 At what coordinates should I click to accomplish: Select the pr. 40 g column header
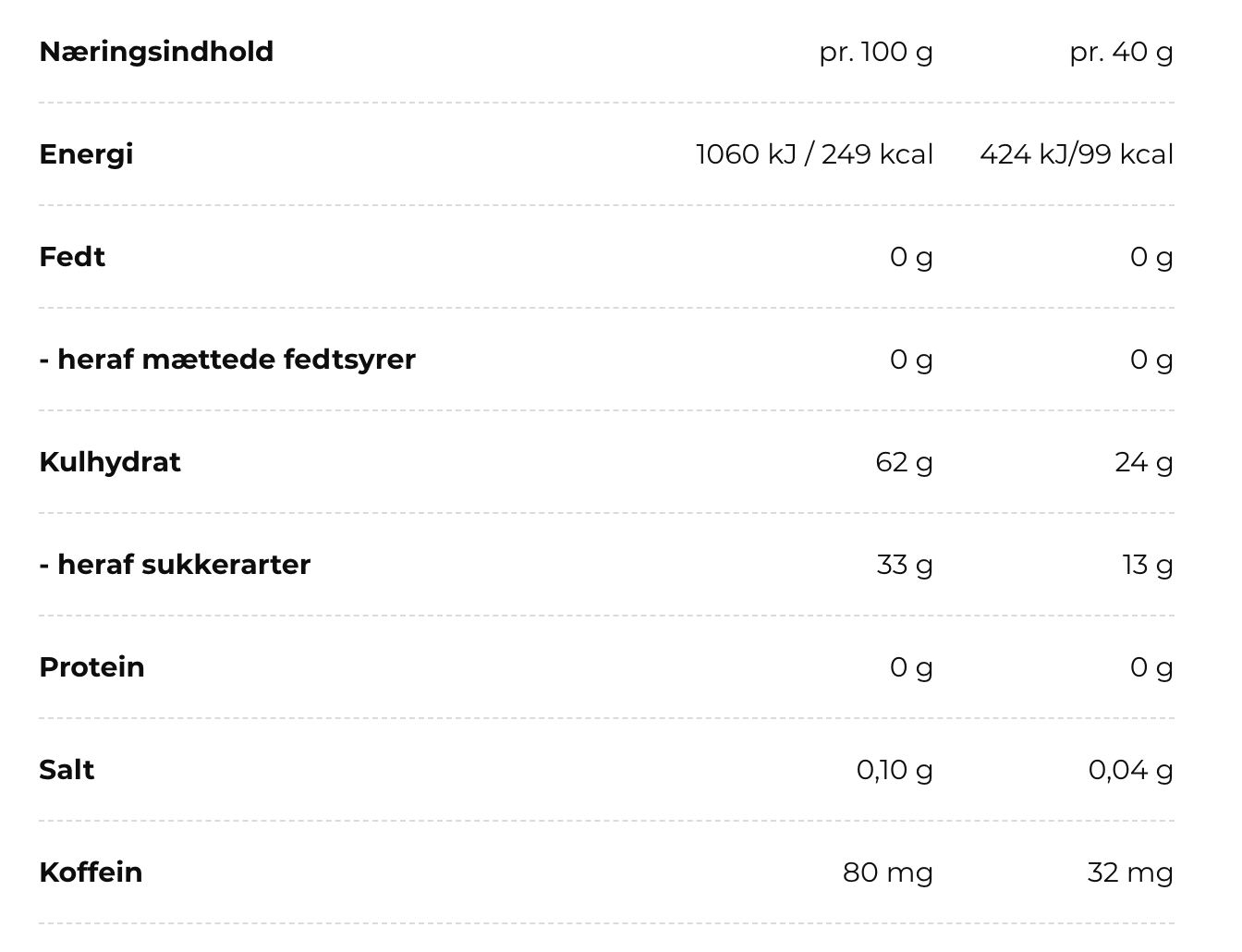coord(1121,53)
